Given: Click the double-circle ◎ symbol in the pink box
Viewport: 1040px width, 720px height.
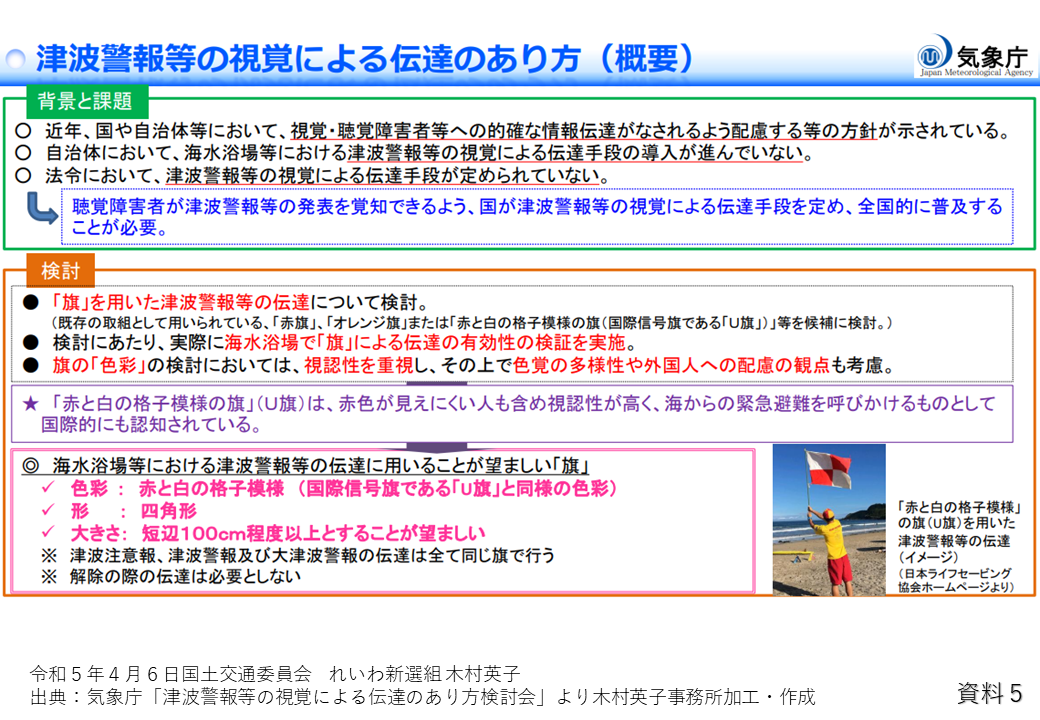Looking at the screenshot, I should pyautogui.click(x=30, y=467).
